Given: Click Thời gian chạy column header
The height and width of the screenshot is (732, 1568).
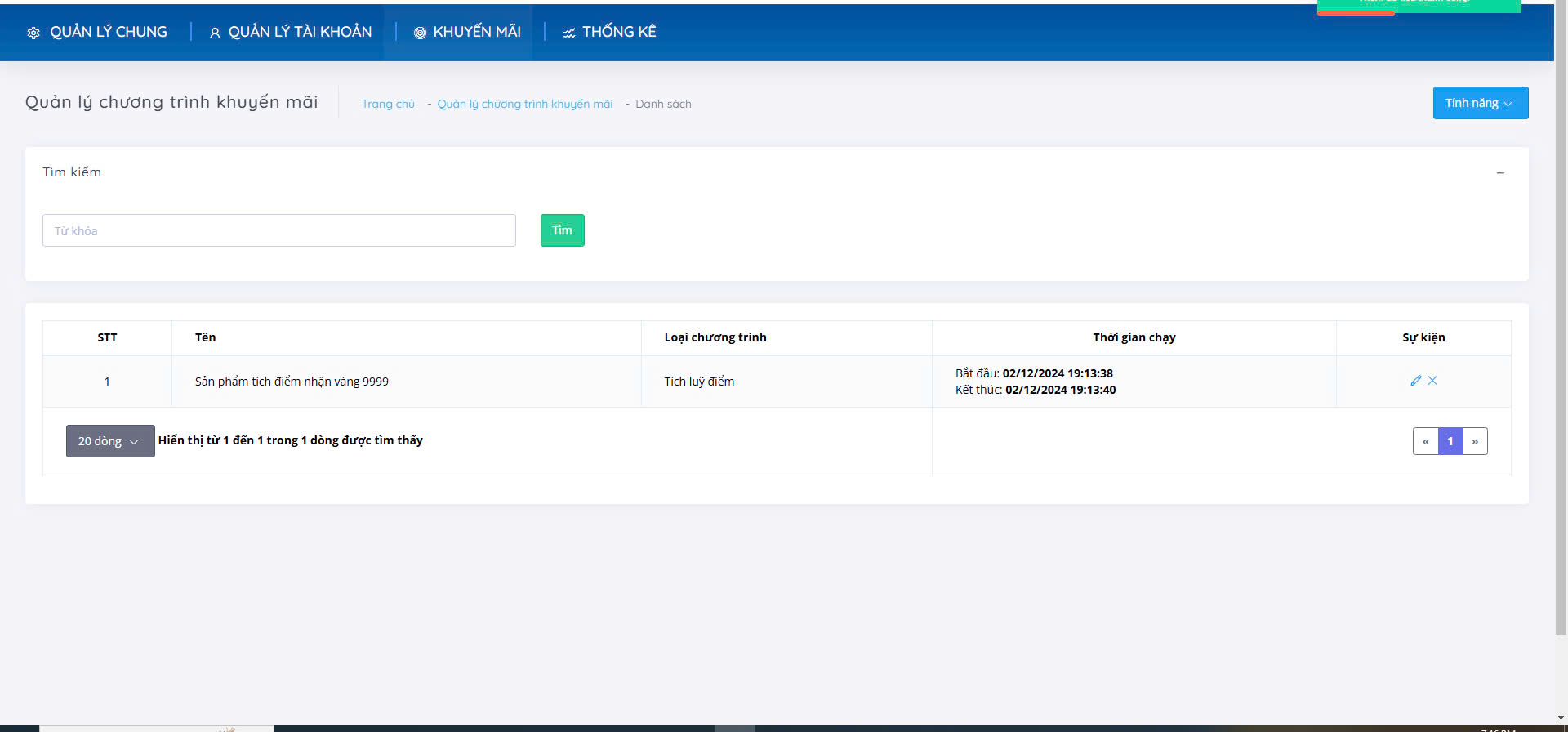Looking at the screenshot, I should 1134,337.
